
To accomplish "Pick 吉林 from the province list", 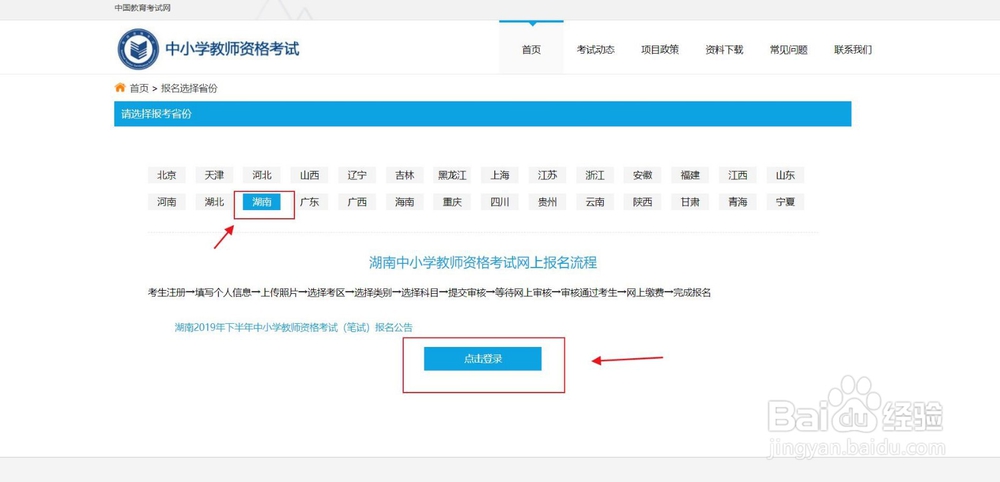I will coord(405,175).
